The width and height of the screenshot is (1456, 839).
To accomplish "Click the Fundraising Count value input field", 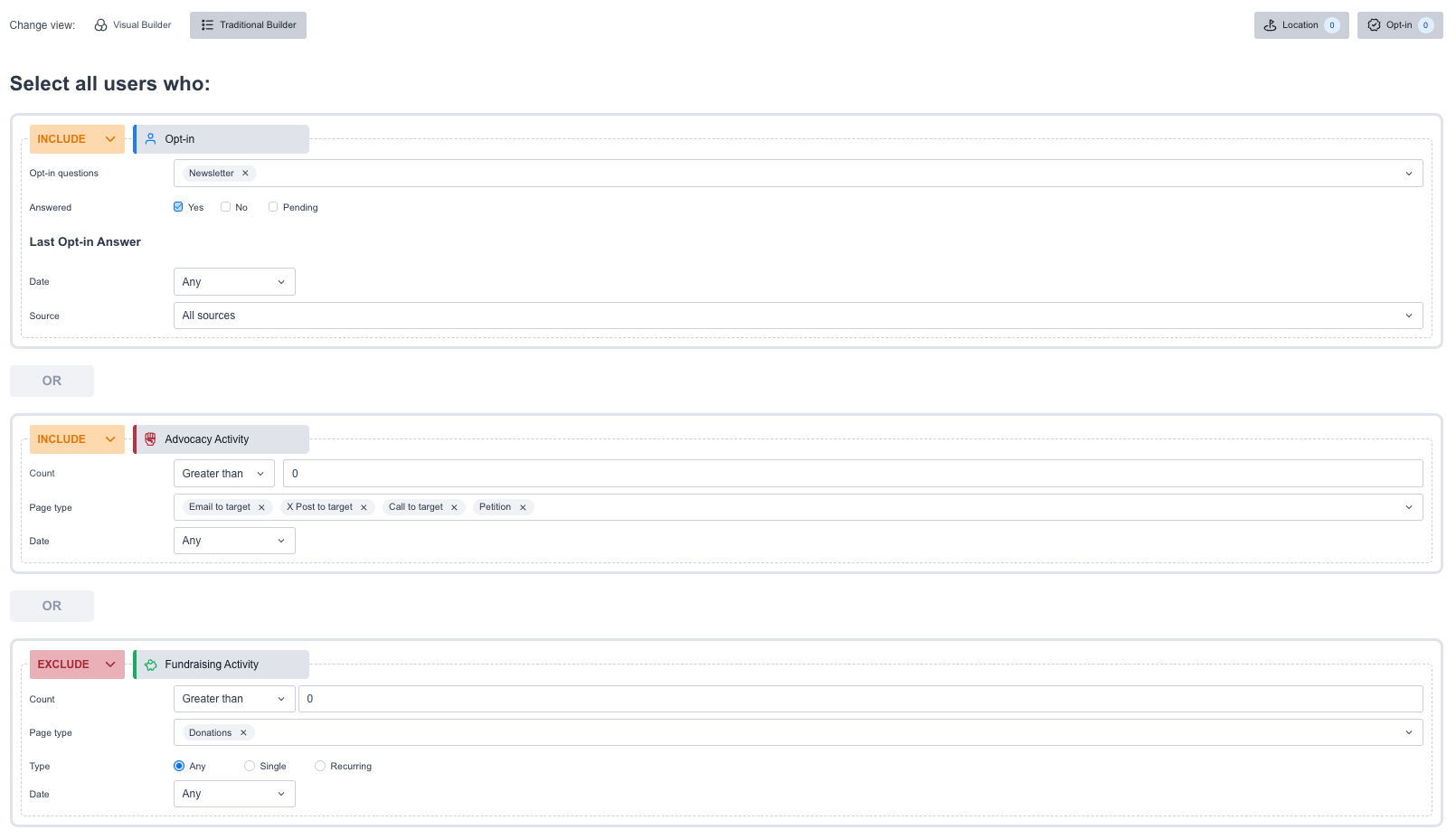I will point(859,699).
